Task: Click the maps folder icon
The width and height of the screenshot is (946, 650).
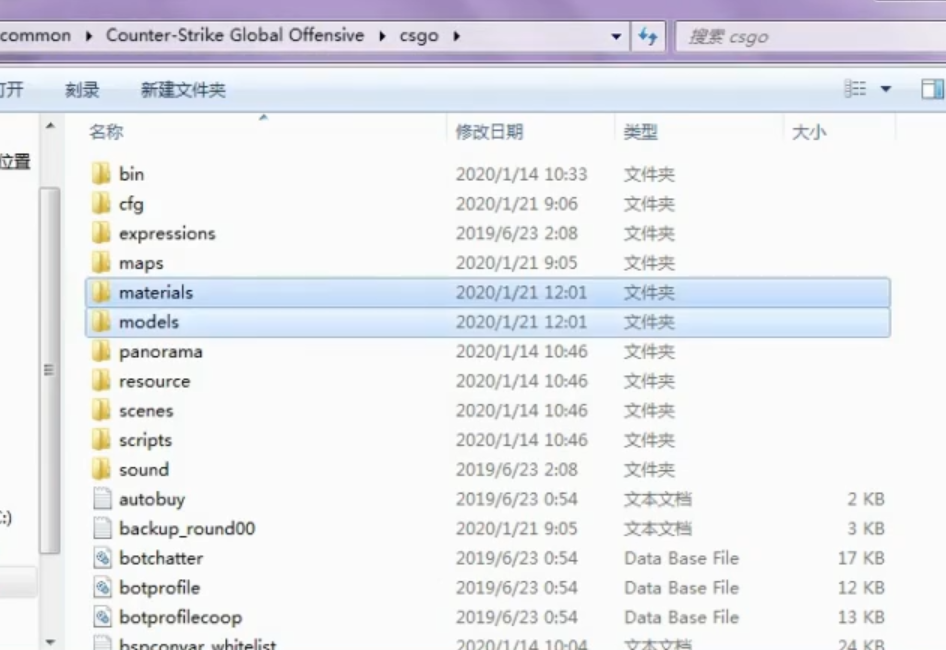Action: (101, 263)
